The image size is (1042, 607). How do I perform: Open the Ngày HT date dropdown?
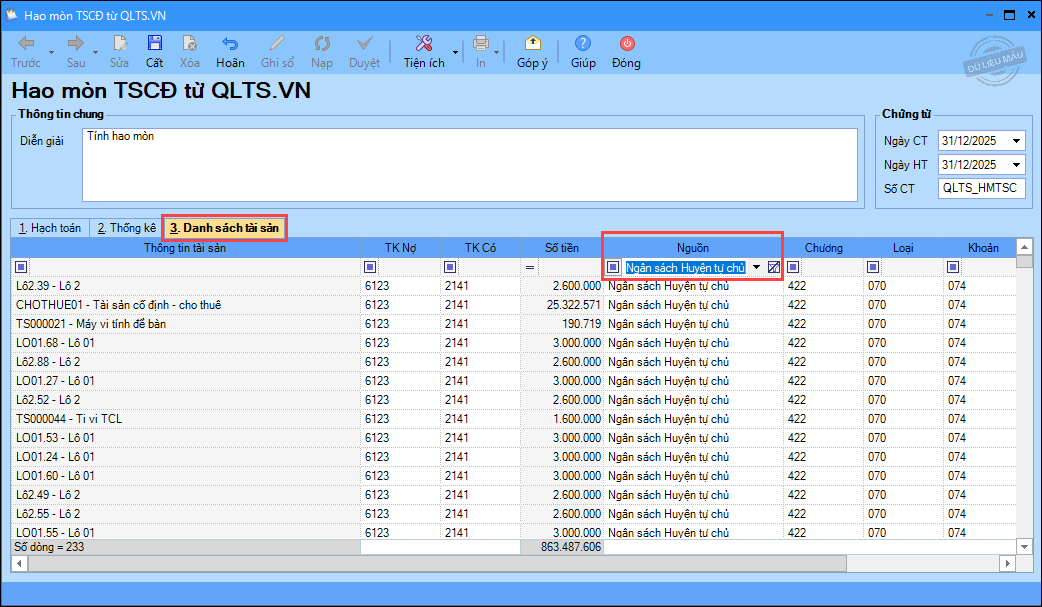(x=1016, y=165)
